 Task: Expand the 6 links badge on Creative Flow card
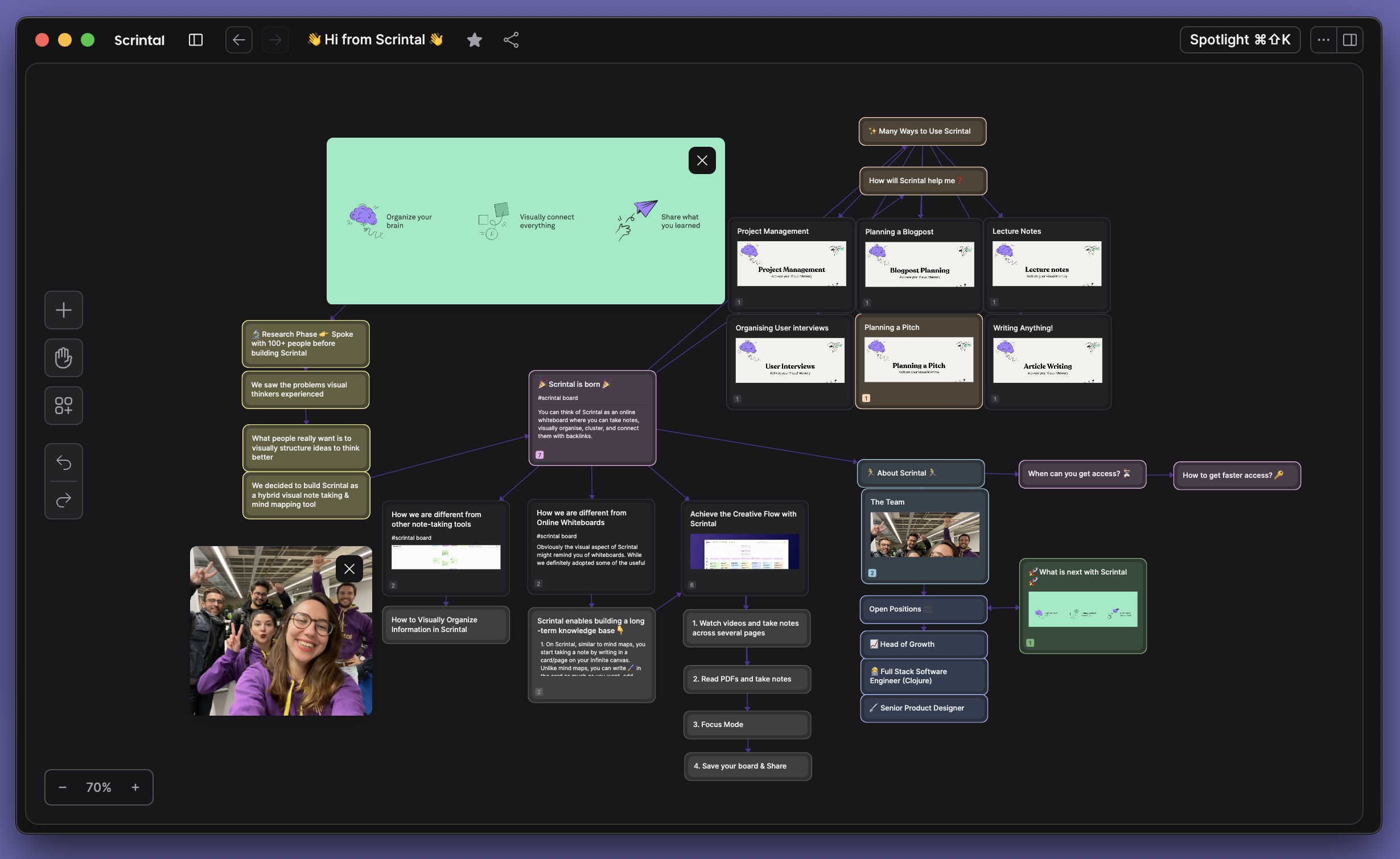pos(691,584)
